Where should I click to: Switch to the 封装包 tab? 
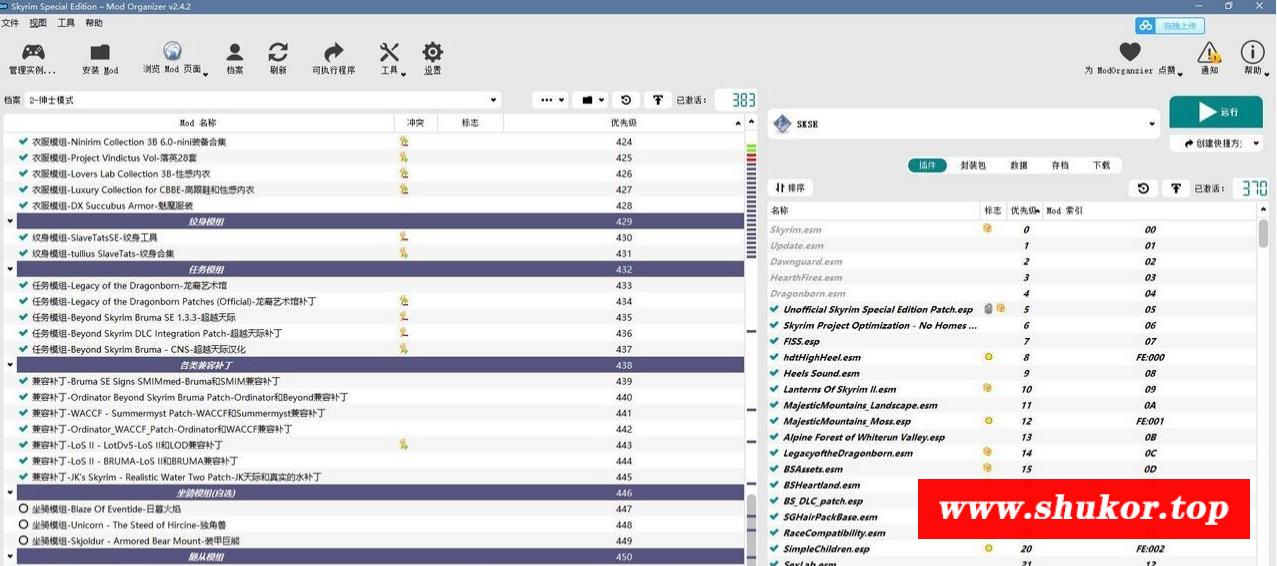pyautogui.click(x=973, y=165)
